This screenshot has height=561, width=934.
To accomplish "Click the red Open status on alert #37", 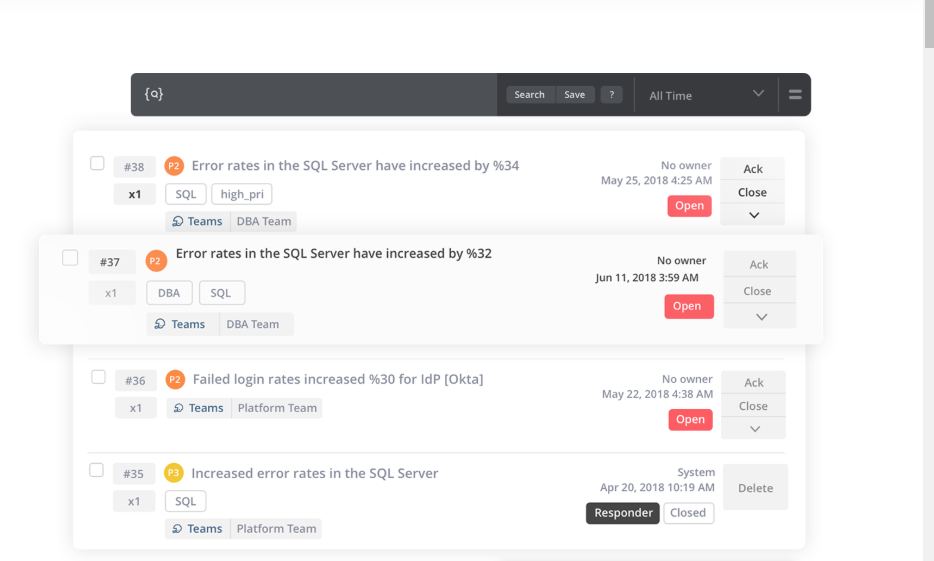I will pyautogui.click(x=688, y=306).
